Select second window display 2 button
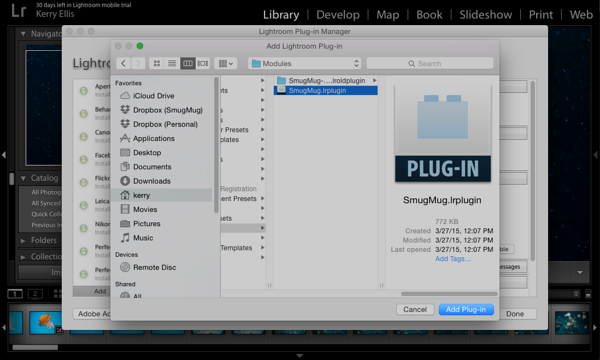Image resolution: width=600 pixels, height=360 pixels. (x=35, y=294)
